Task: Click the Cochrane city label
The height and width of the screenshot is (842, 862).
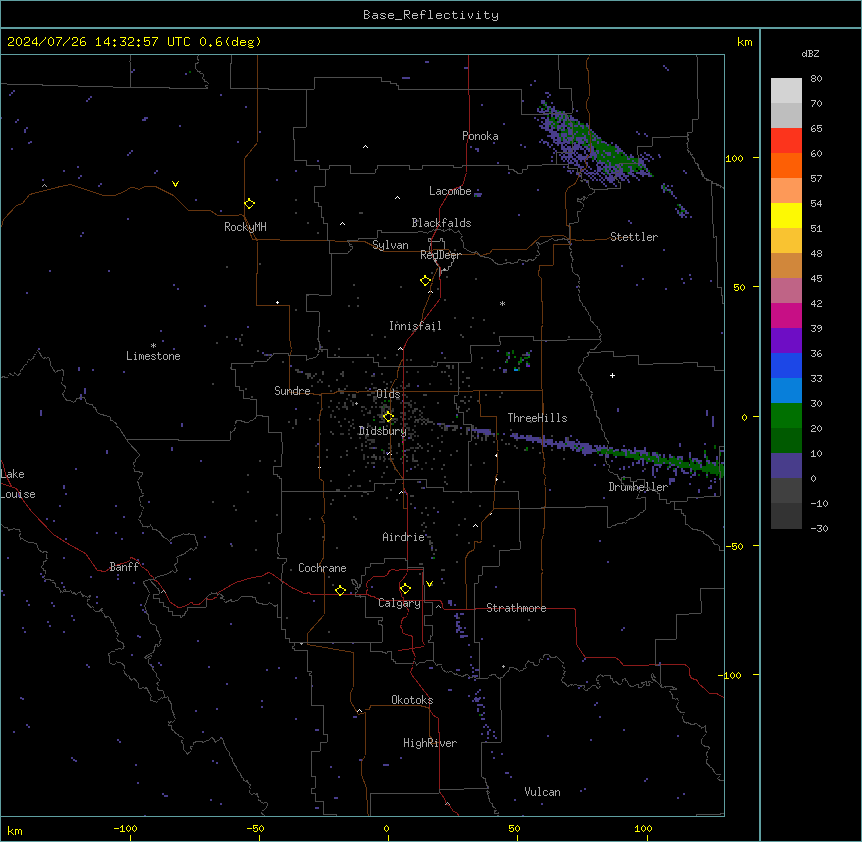Action: tap(322, 568)
